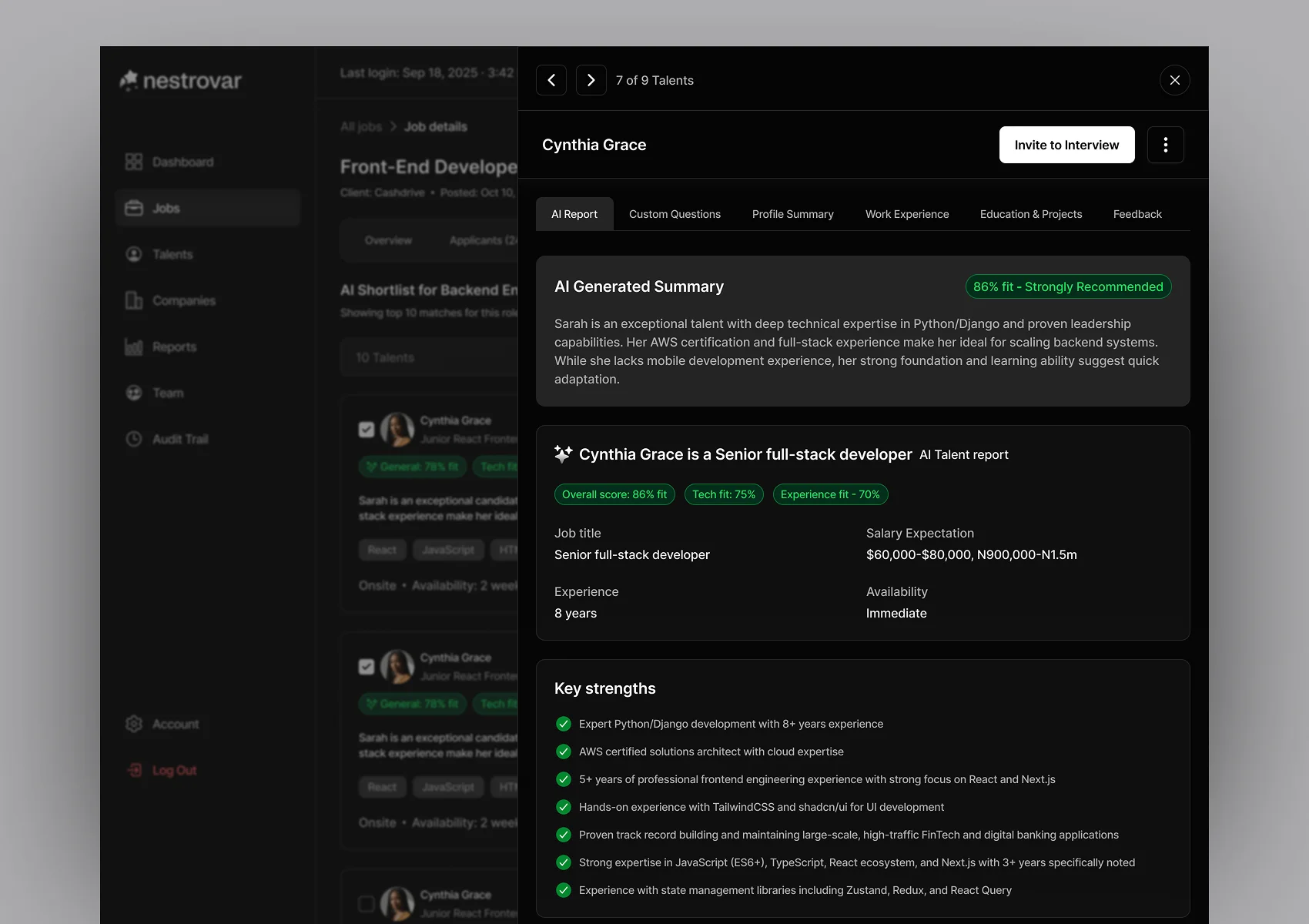This screenshot has width=1309, height=924.
Task: Click General 78% fit badge on second card
Action: 413,704
